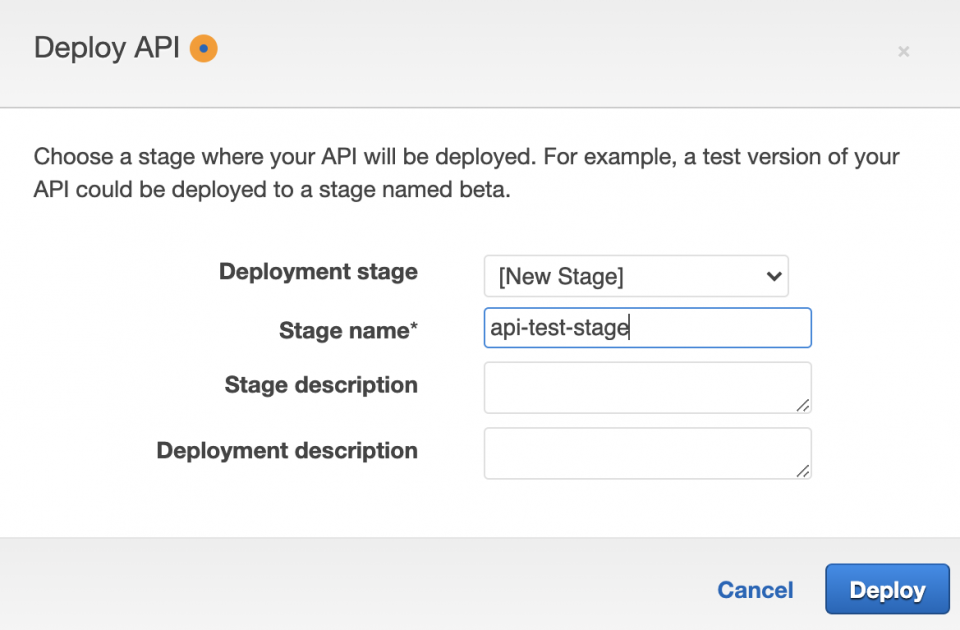Viewport: 960px width, 630px height.
Task: Click the Cancel link
Action: tap(755, 590)
